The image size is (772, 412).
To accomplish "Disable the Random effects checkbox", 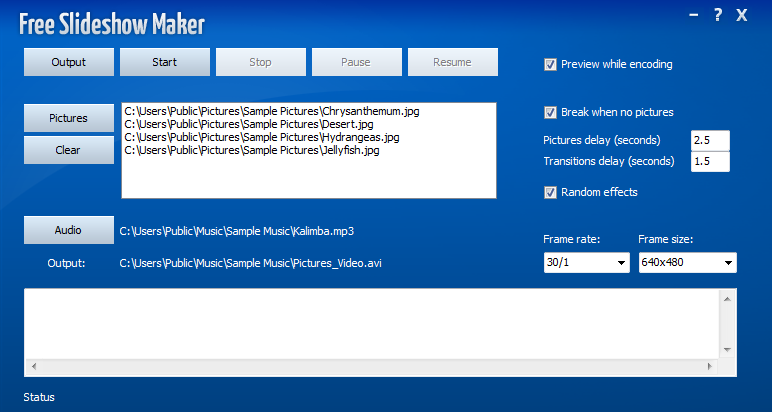I will (550, 192).
